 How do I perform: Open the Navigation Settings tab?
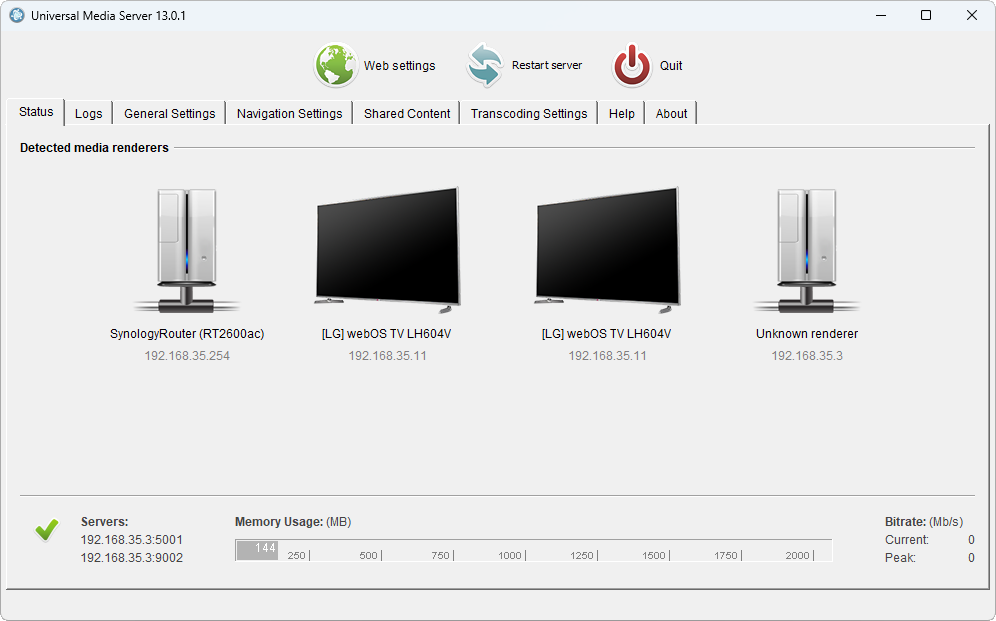point(289,114)
